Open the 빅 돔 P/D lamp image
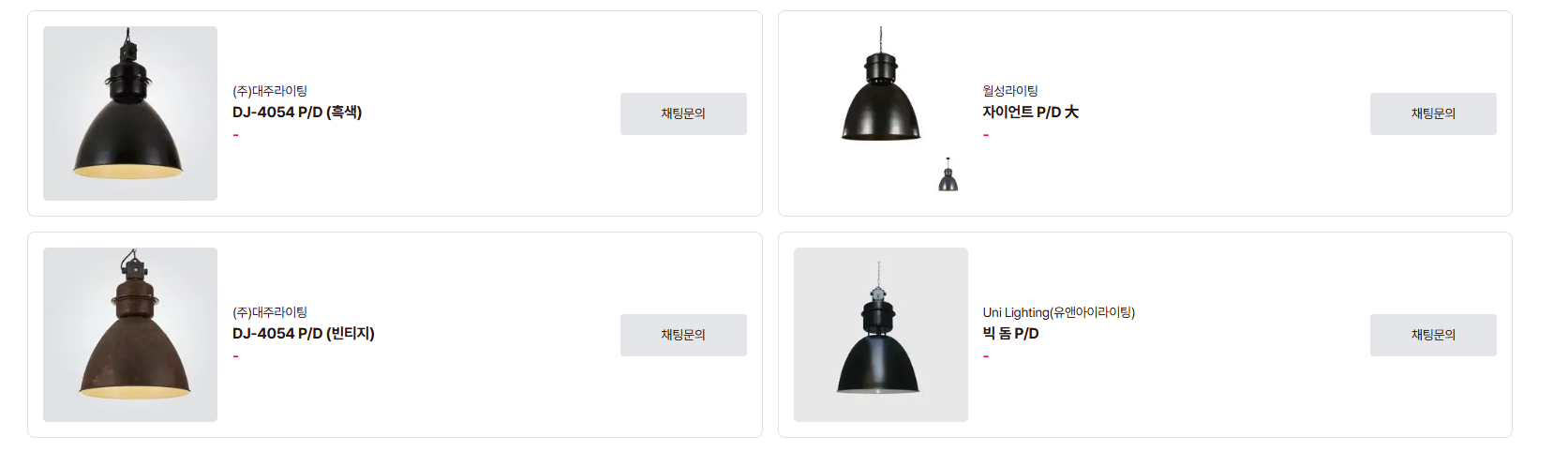1568x452 pixels. point(880,335)
